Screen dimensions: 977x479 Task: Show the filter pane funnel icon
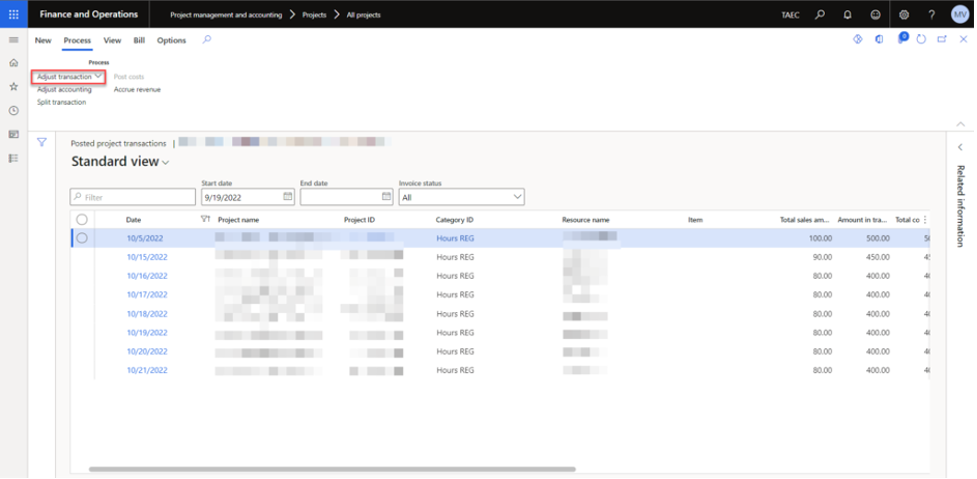click(42, 142)
